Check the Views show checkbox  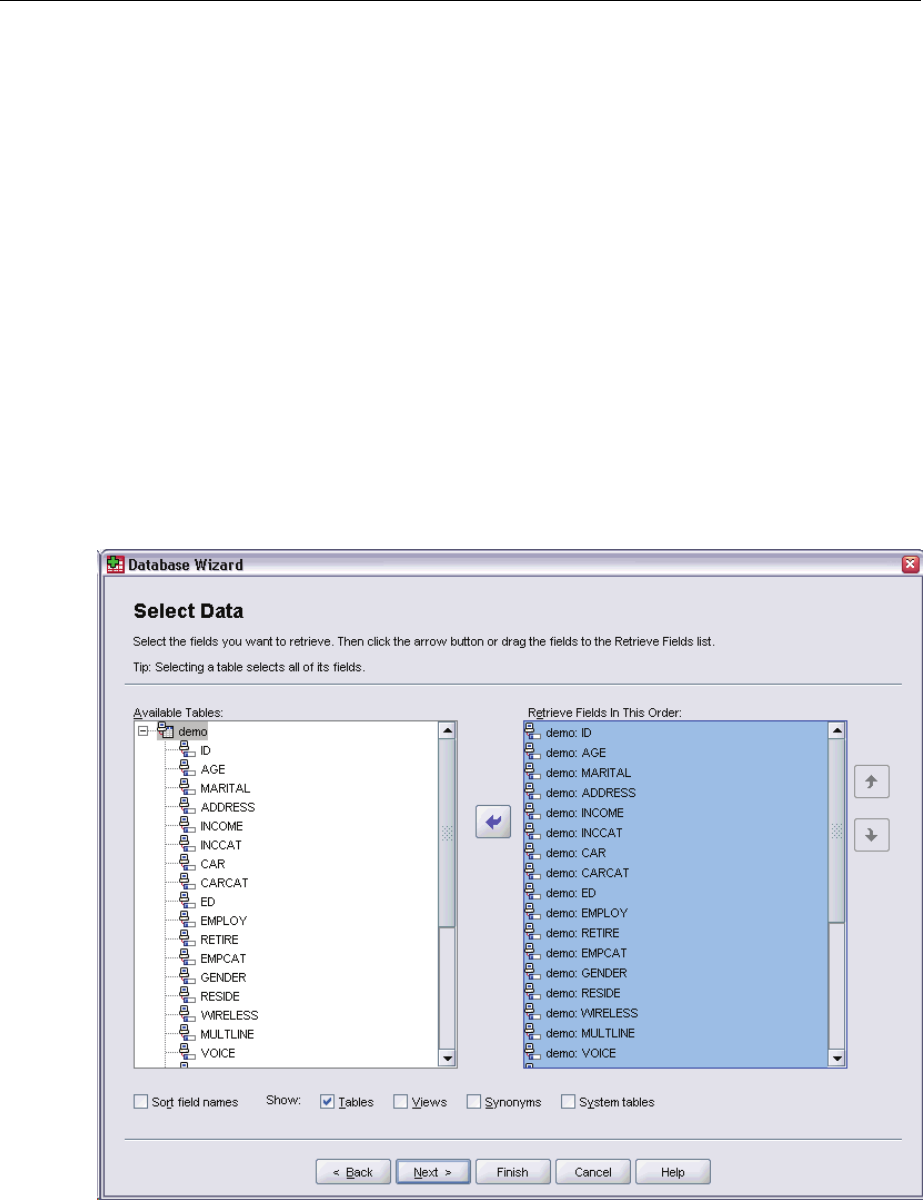(400, 1102)
